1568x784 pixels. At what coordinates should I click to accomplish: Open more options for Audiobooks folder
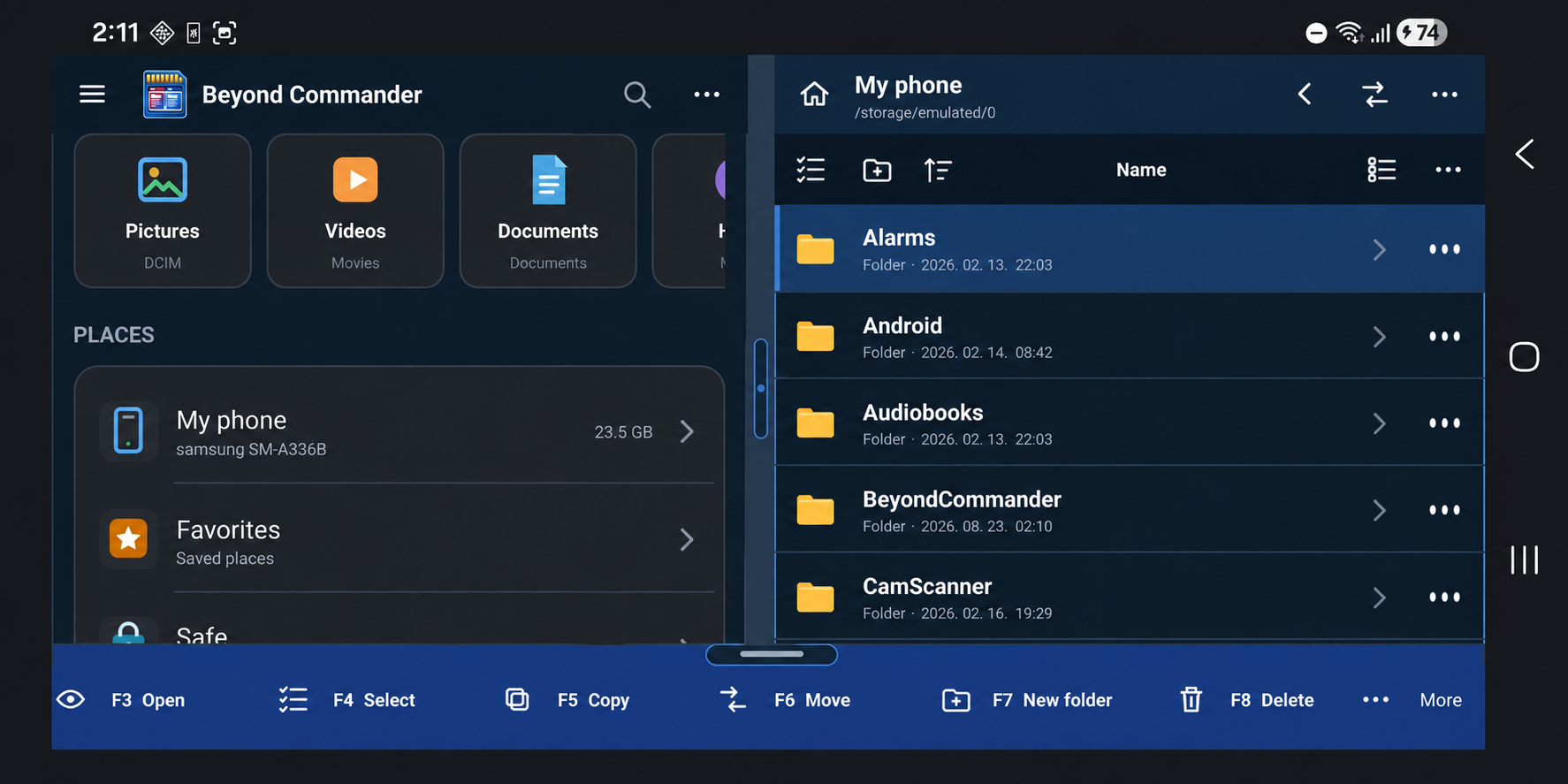(x=1444, y=423)
